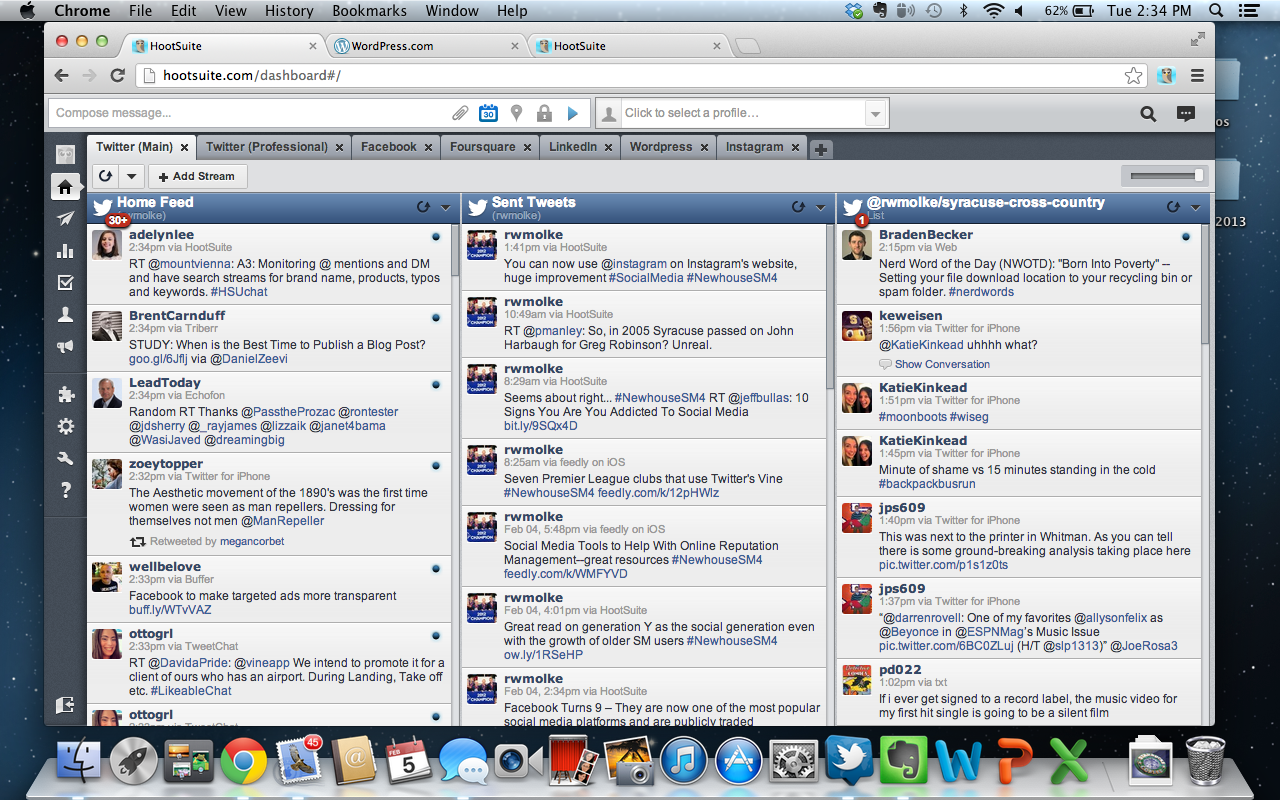
Task: Switch to the Foursquare tab
Action: click(x=482, y=147)
